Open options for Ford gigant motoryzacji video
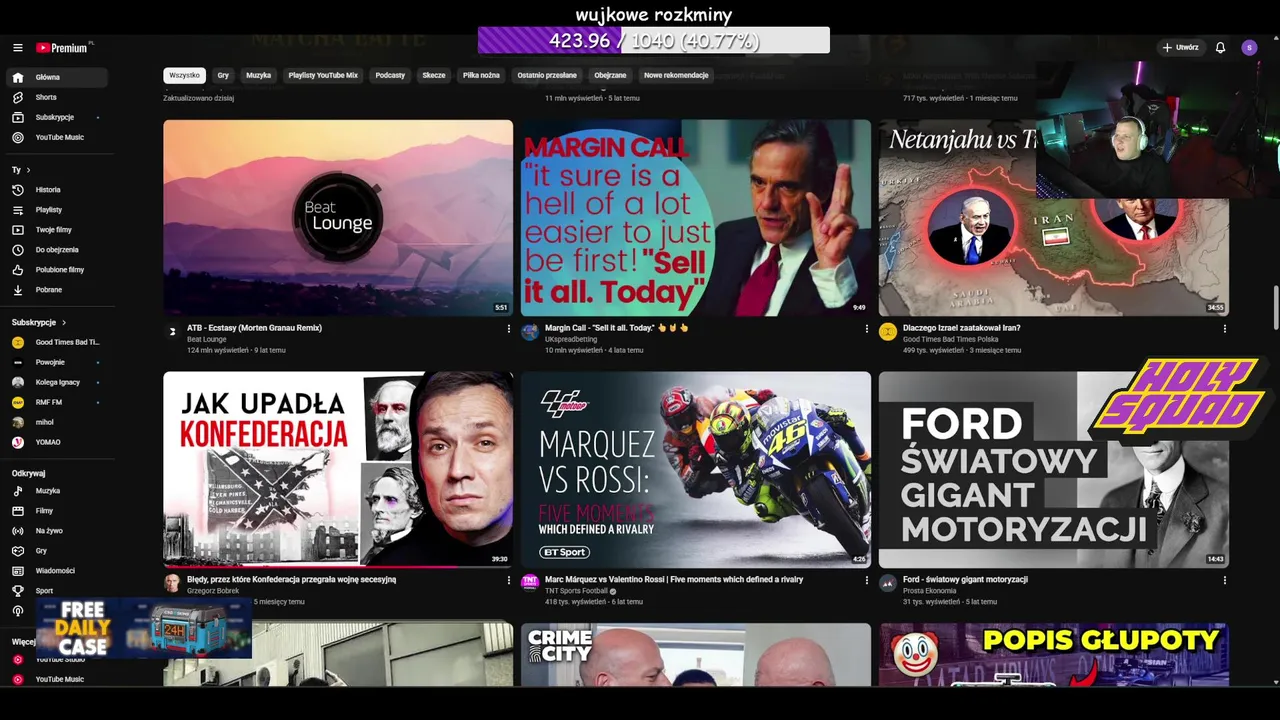 1224,580
